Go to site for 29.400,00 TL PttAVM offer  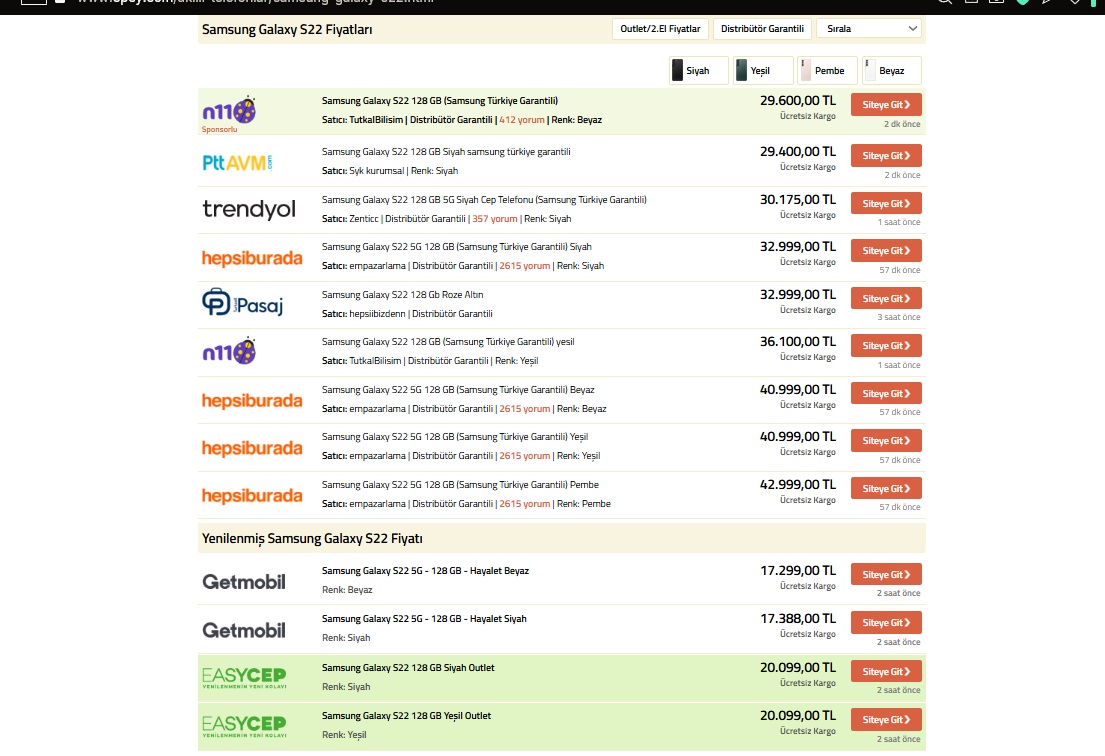coord(886,155)
